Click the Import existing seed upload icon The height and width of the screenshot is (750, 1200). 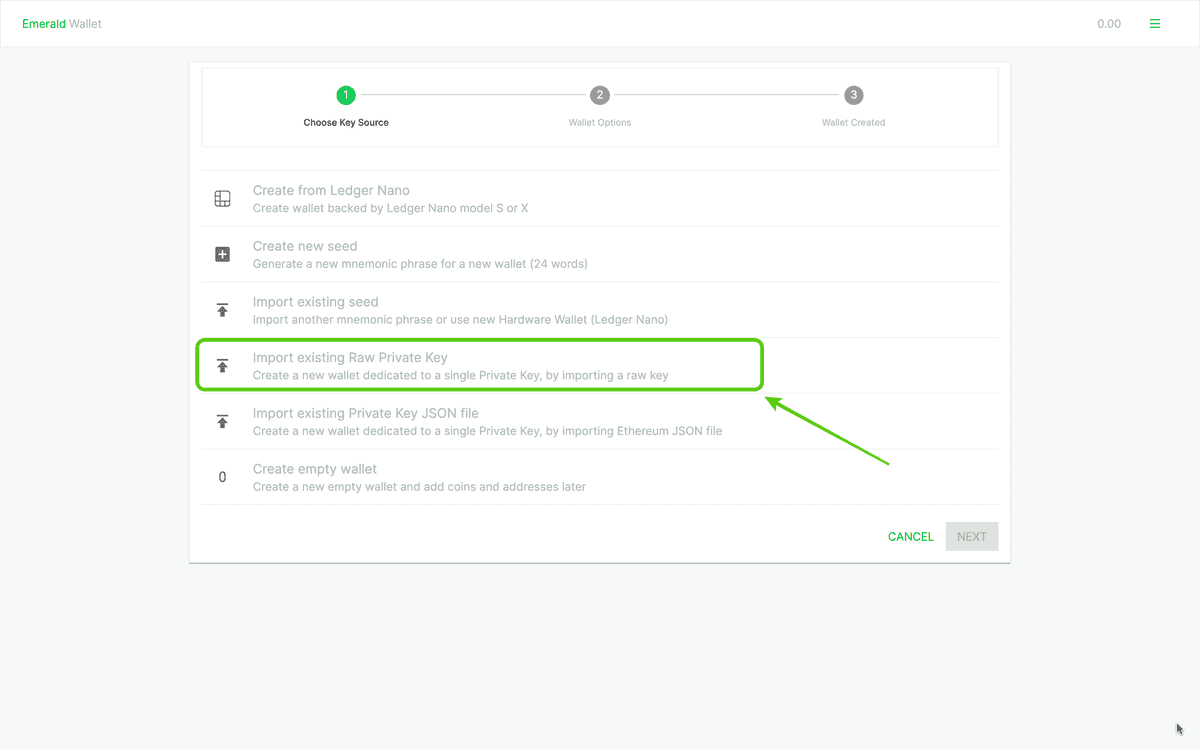tap(222, 310)
